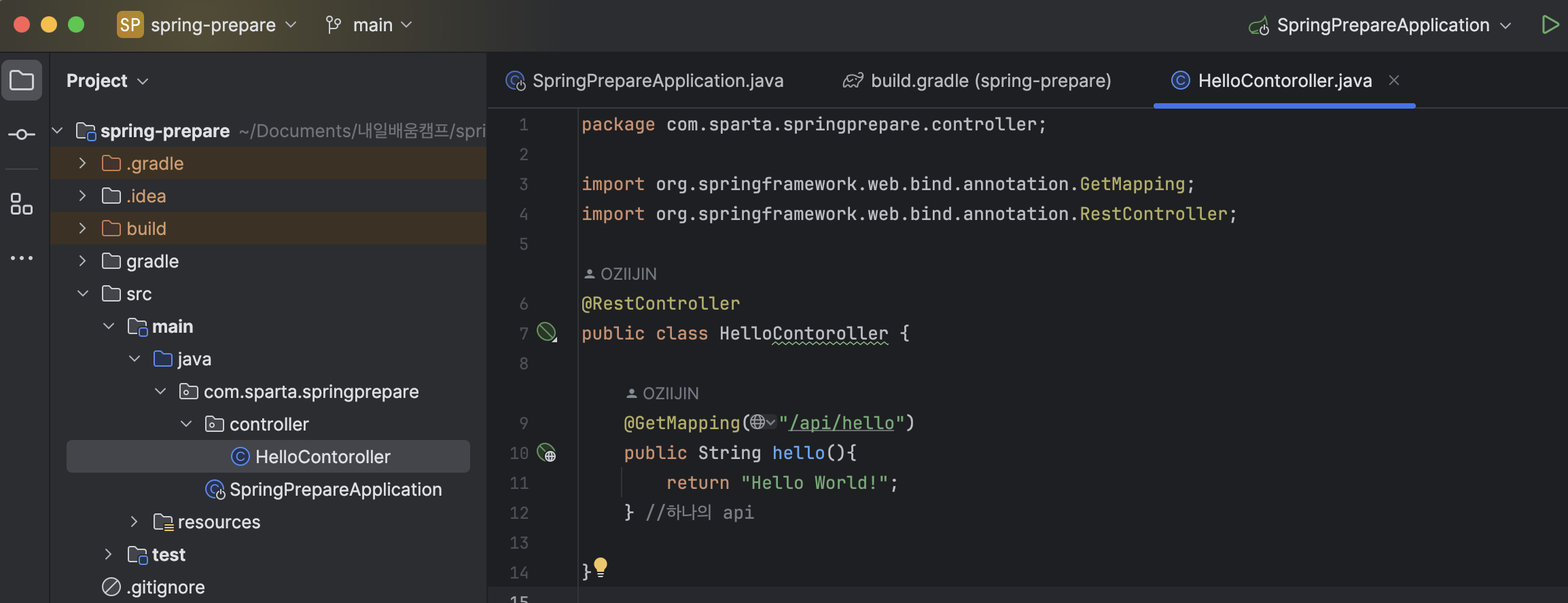
Task: Expand the build folder
Action: (82, 228)
